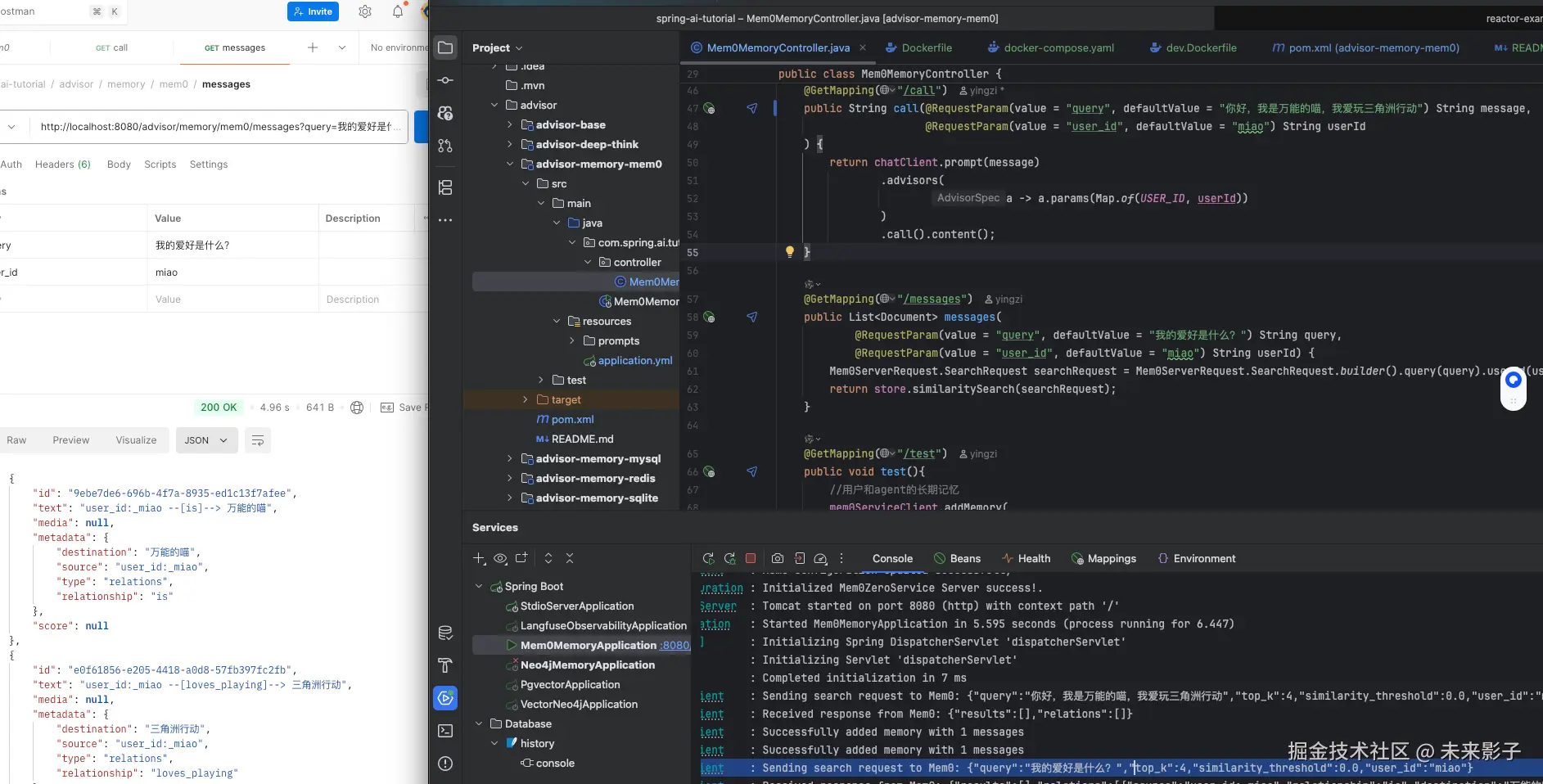Open the :8080 link of Mem0MemoryApplication
This screenshot has width=1543, height=784.
(675, 646)
